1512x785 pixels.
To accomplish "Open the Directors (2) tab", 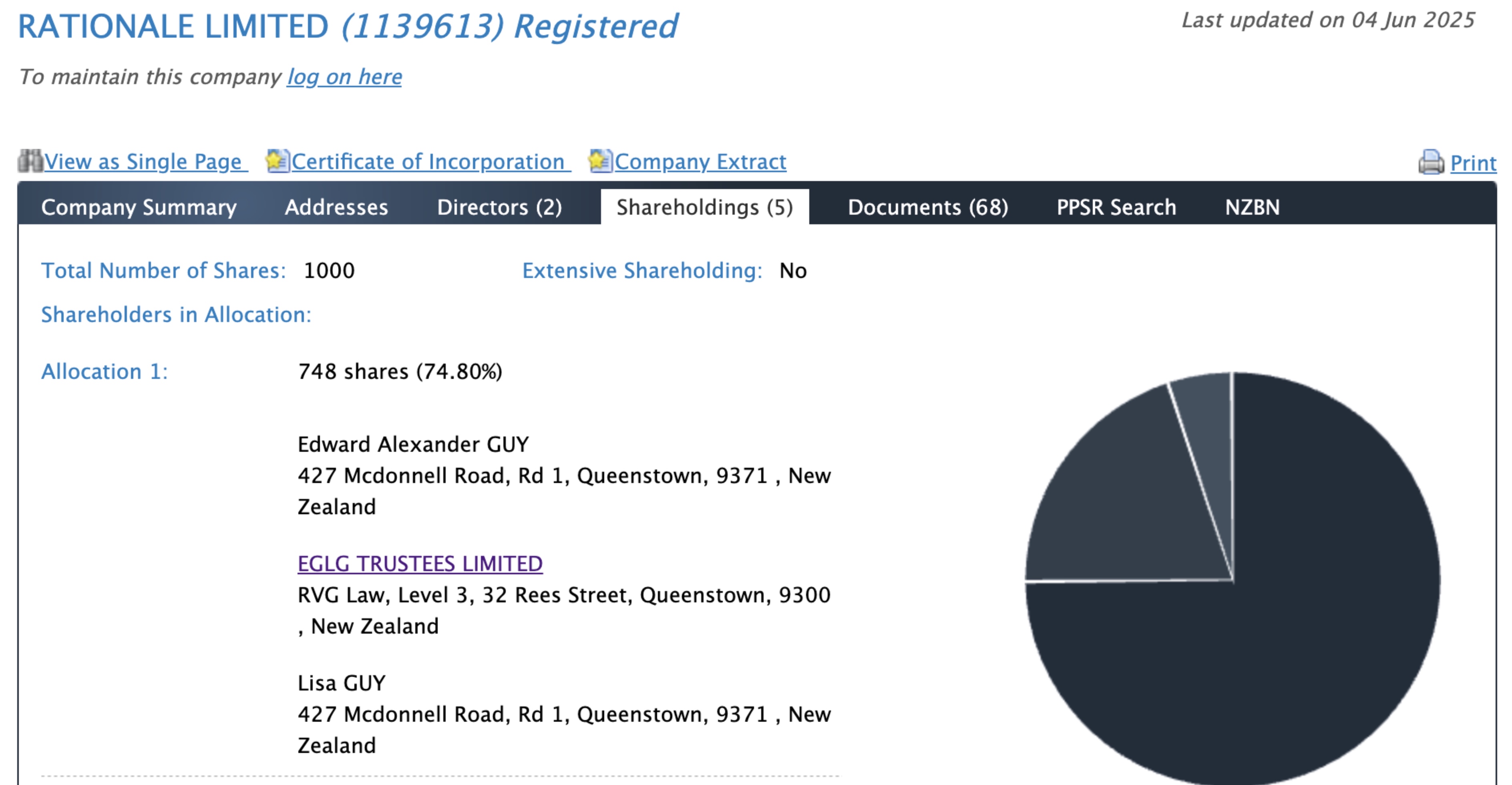I will [499, 207].
